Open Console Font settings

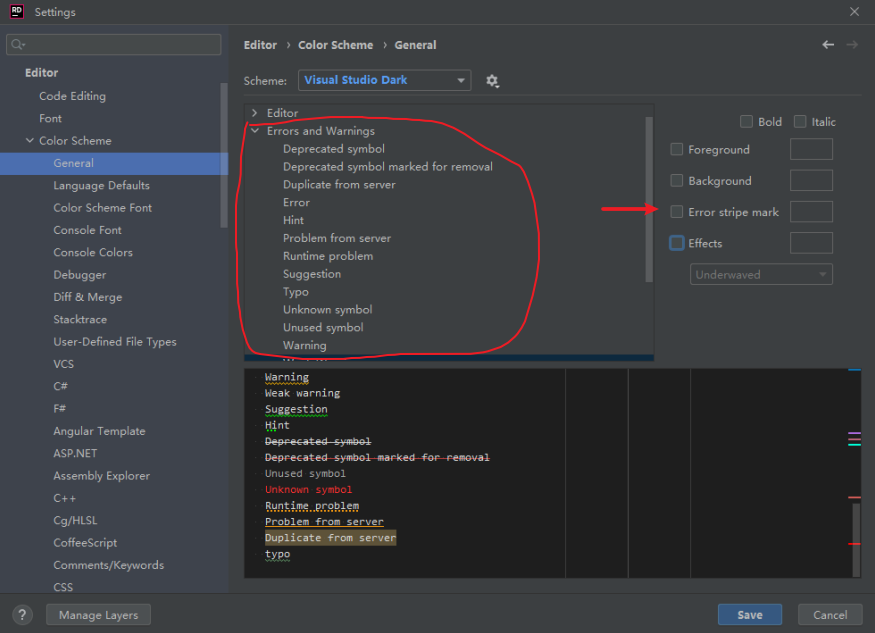point(88,230)
